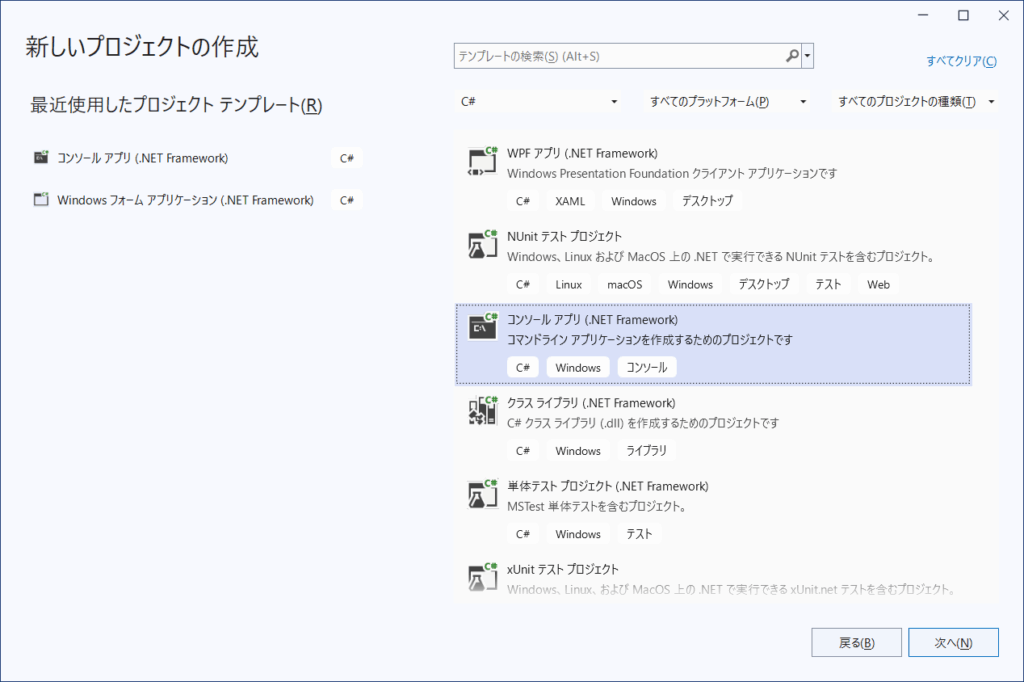Maximize the dialog window
Screen dimensions: 1024x682
coord(963,15)
